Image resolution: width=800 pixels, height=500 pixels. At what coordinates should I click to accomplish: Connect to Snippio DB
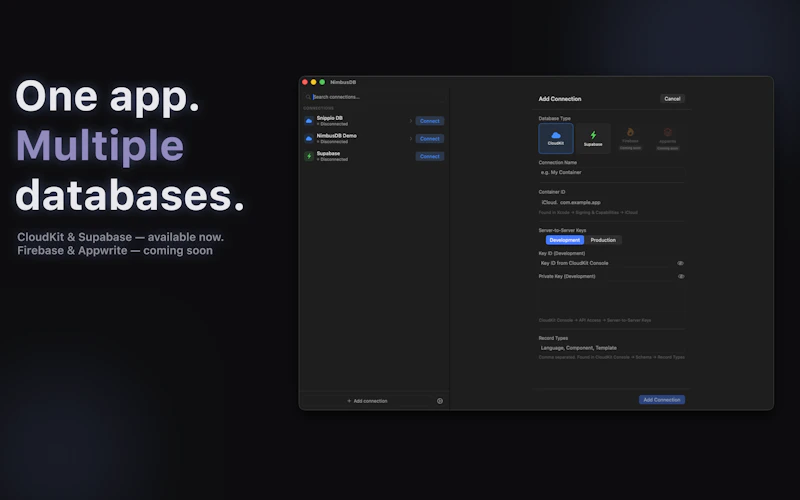[430, 121]
